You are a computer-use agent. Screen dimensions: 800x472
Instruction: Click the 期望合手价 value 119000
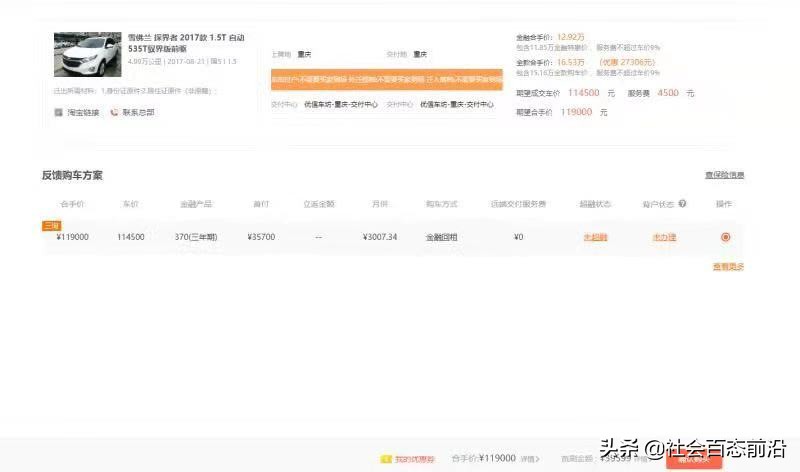tap(576, 112)
